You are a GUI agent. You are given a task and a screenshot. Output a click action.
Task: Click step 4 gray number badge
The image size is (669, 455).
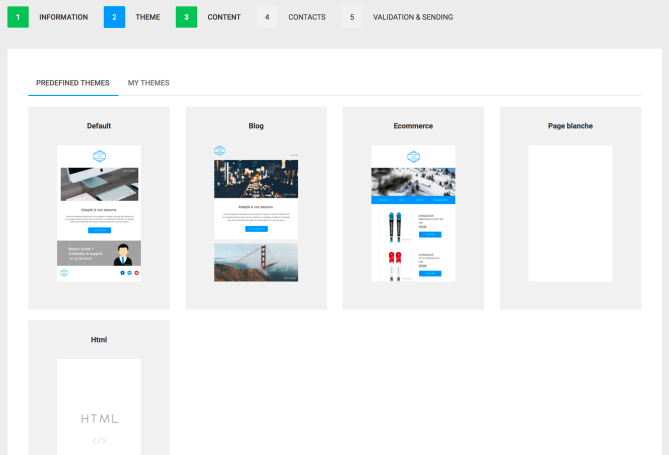[x=267, y=17]
